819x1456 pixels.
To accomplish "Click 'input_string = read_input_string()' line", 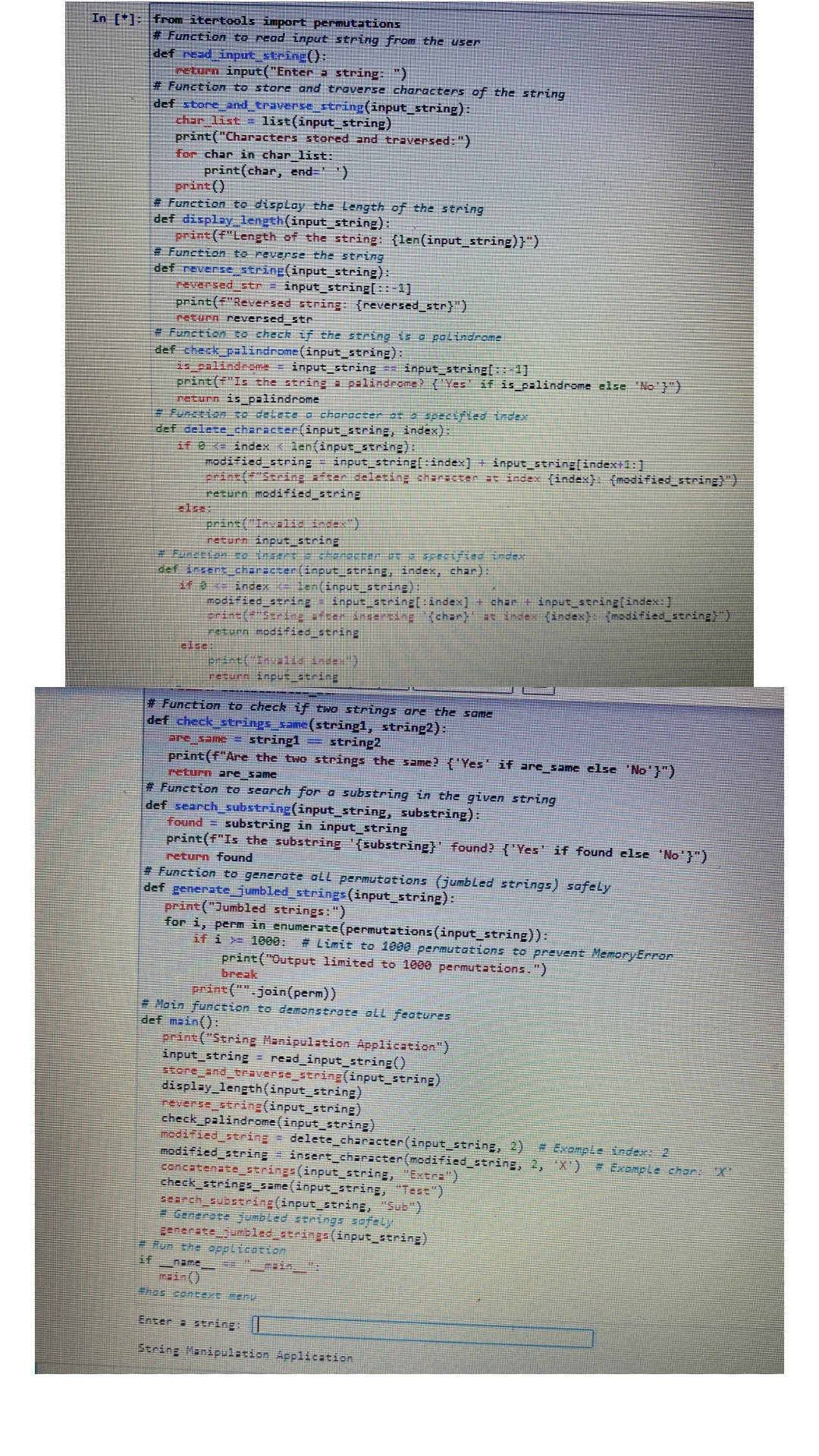I will (284, 1058).
